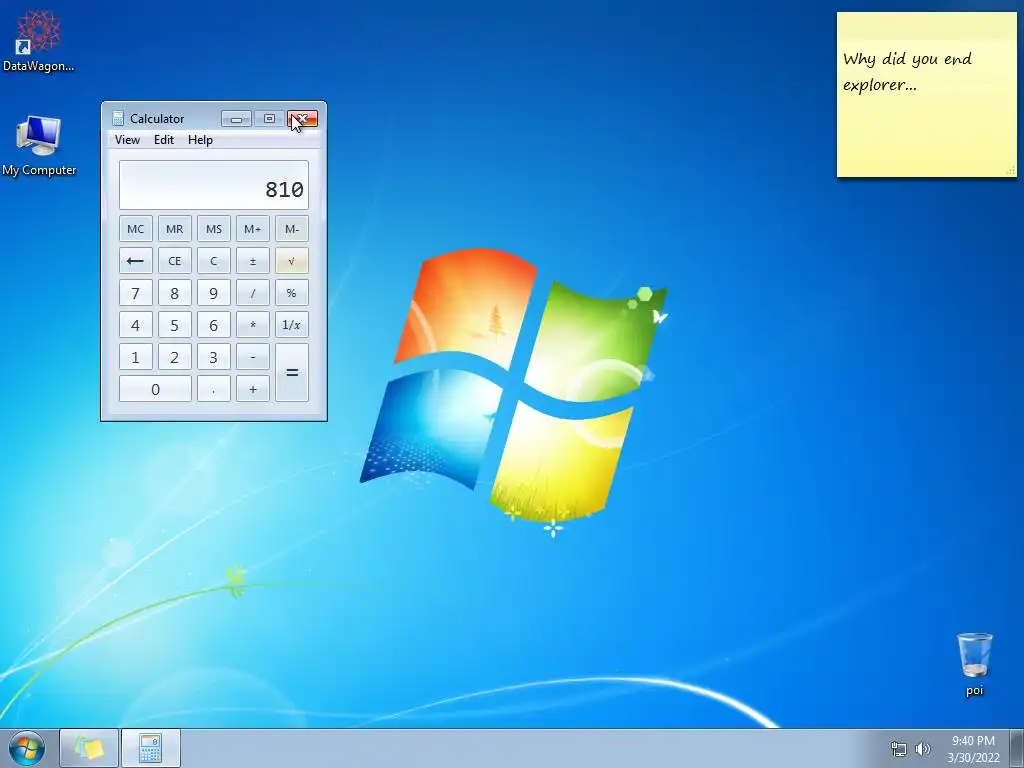
Task: Click the MS memory store button
Action: [214, 229]
